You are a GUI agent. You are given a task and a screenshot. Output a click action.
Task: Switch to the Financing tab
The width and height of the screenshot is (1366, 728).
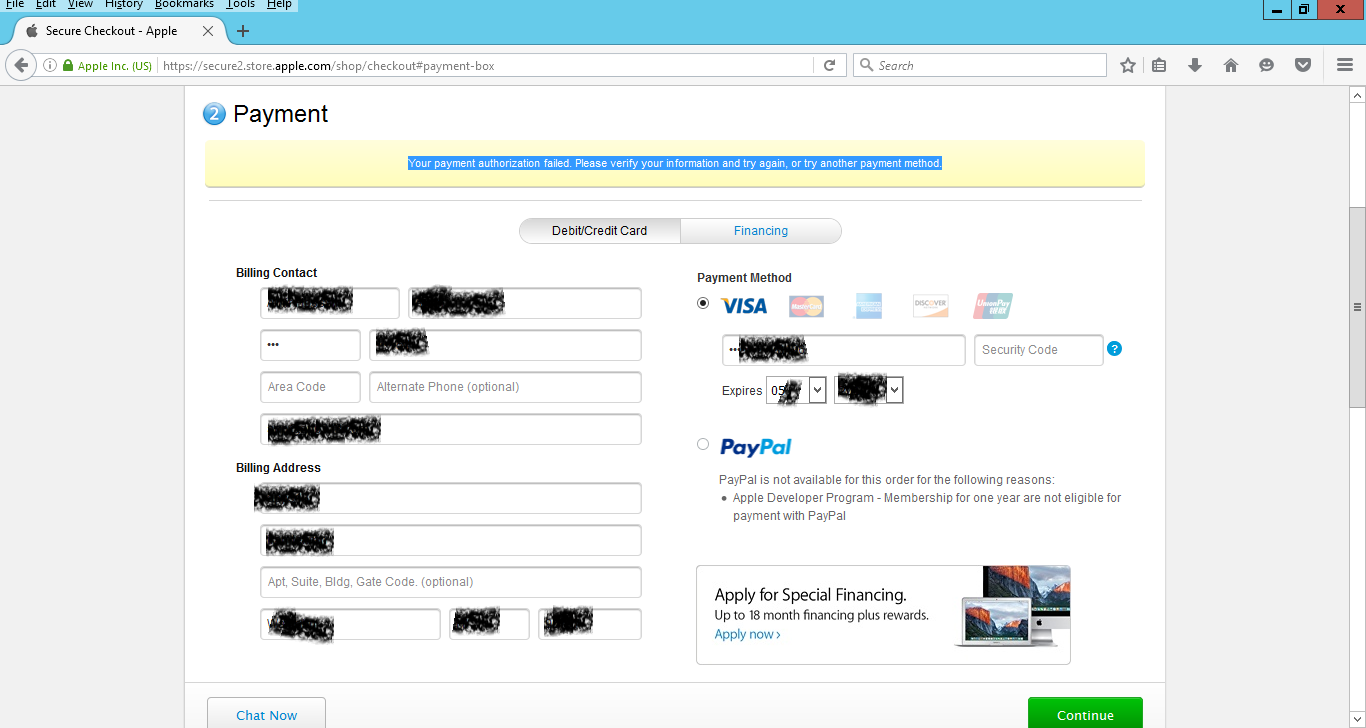point(761,231)
